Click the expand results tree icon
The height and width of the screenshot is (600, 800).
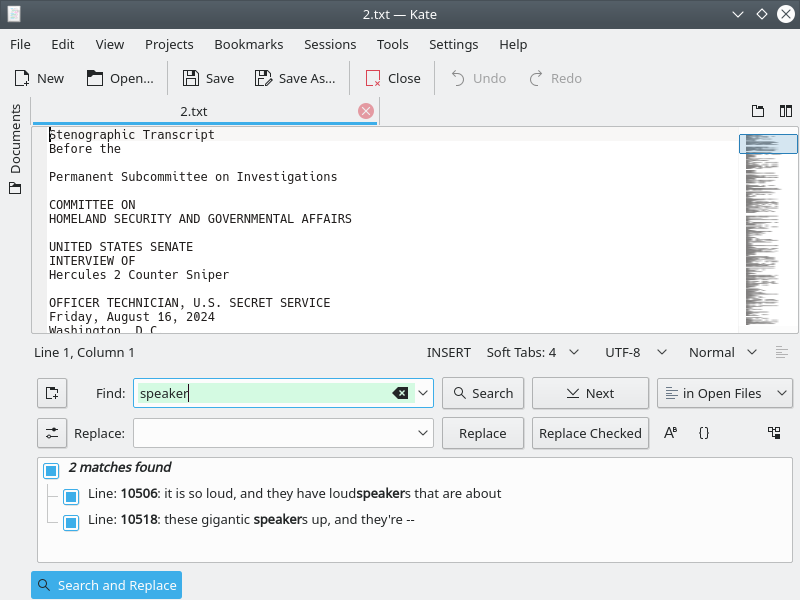(x=774, y=433)
